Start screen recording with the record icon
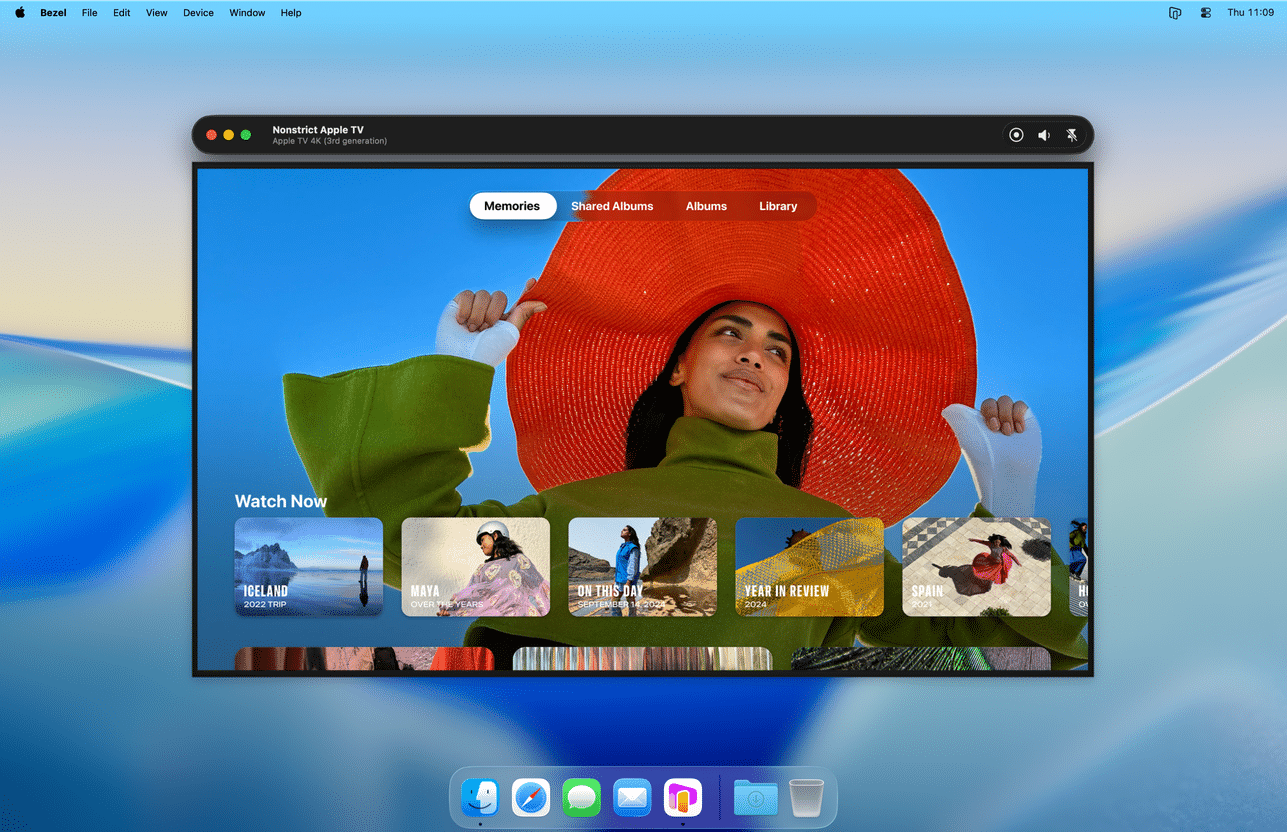This screenshot has height=832, width=1287. pos(1016,135)
